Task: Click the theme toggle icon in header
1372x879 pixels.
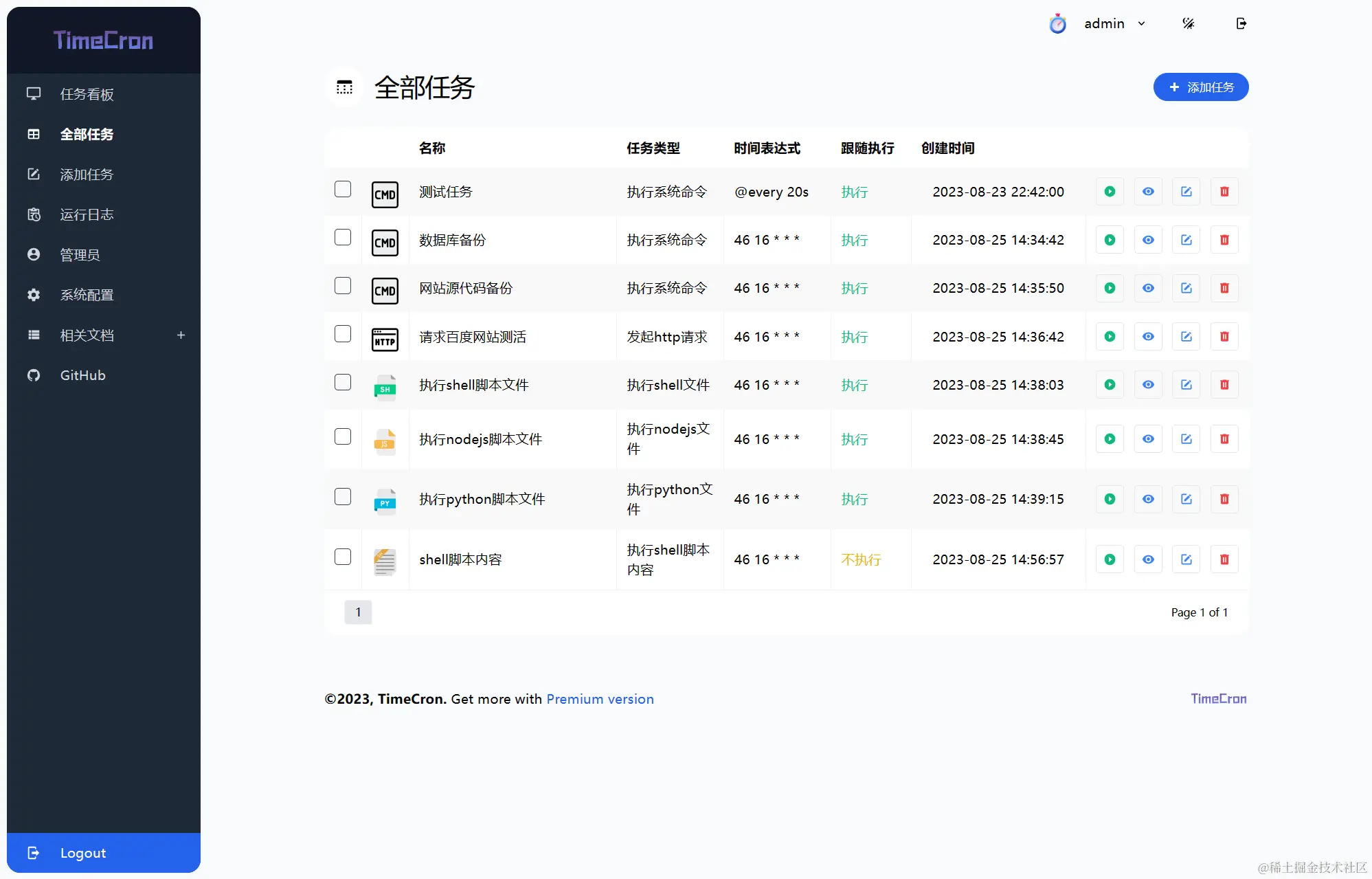Action: [1188, 23]
